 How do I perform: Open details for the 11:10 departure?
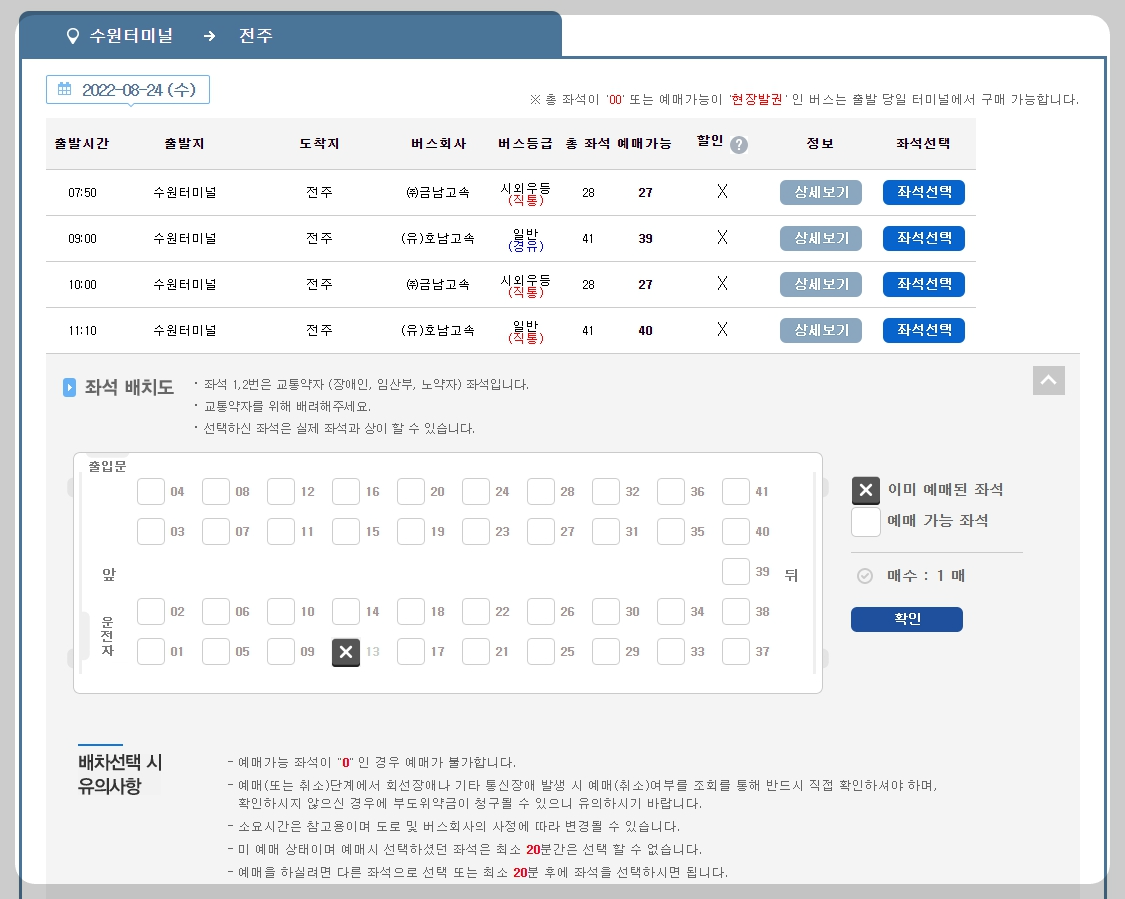[x=820, y=330]
